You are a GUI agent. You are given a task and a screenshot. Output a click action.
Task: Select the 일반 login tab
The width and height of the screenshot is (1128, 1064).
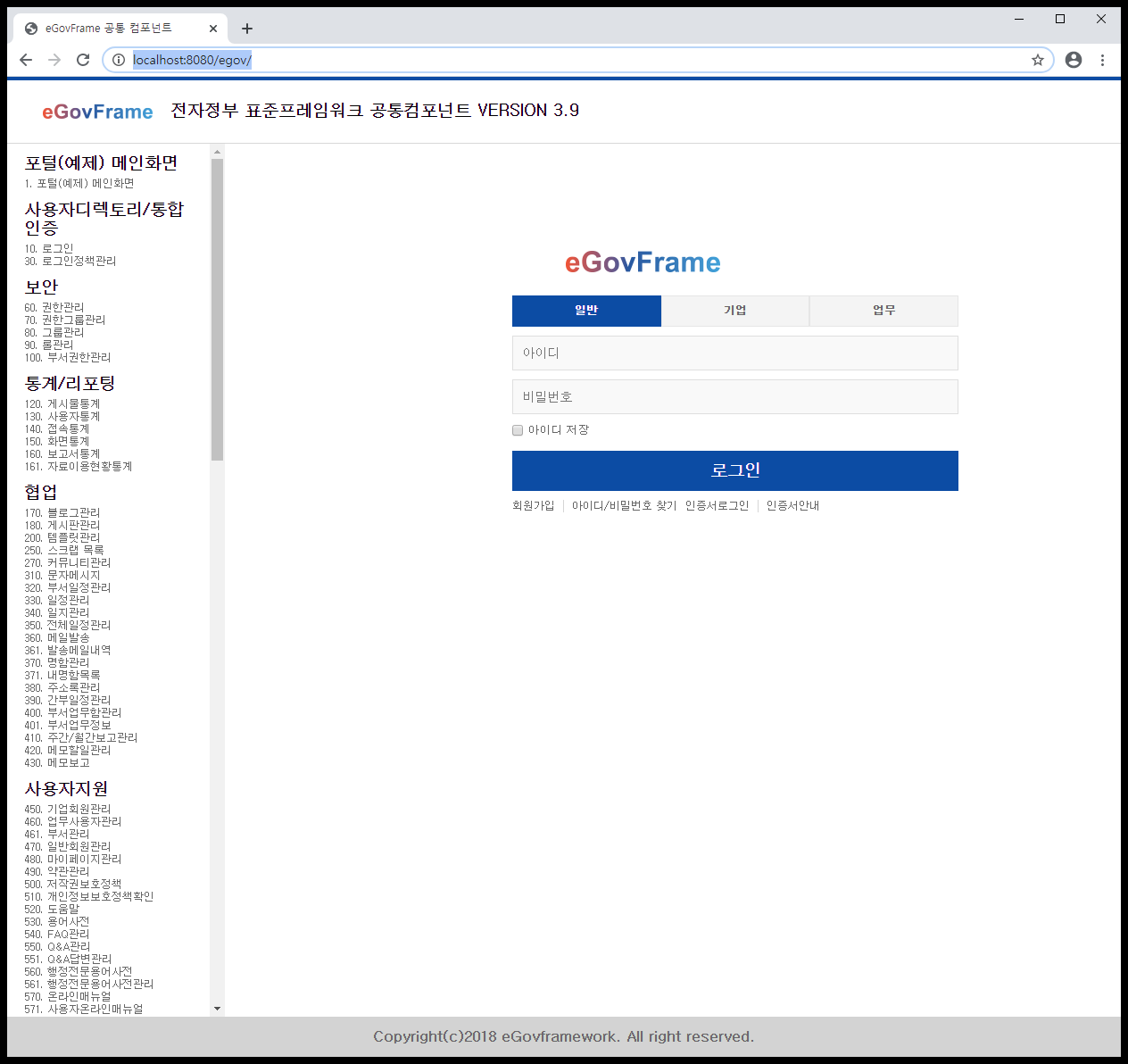(x=586, y=311)
